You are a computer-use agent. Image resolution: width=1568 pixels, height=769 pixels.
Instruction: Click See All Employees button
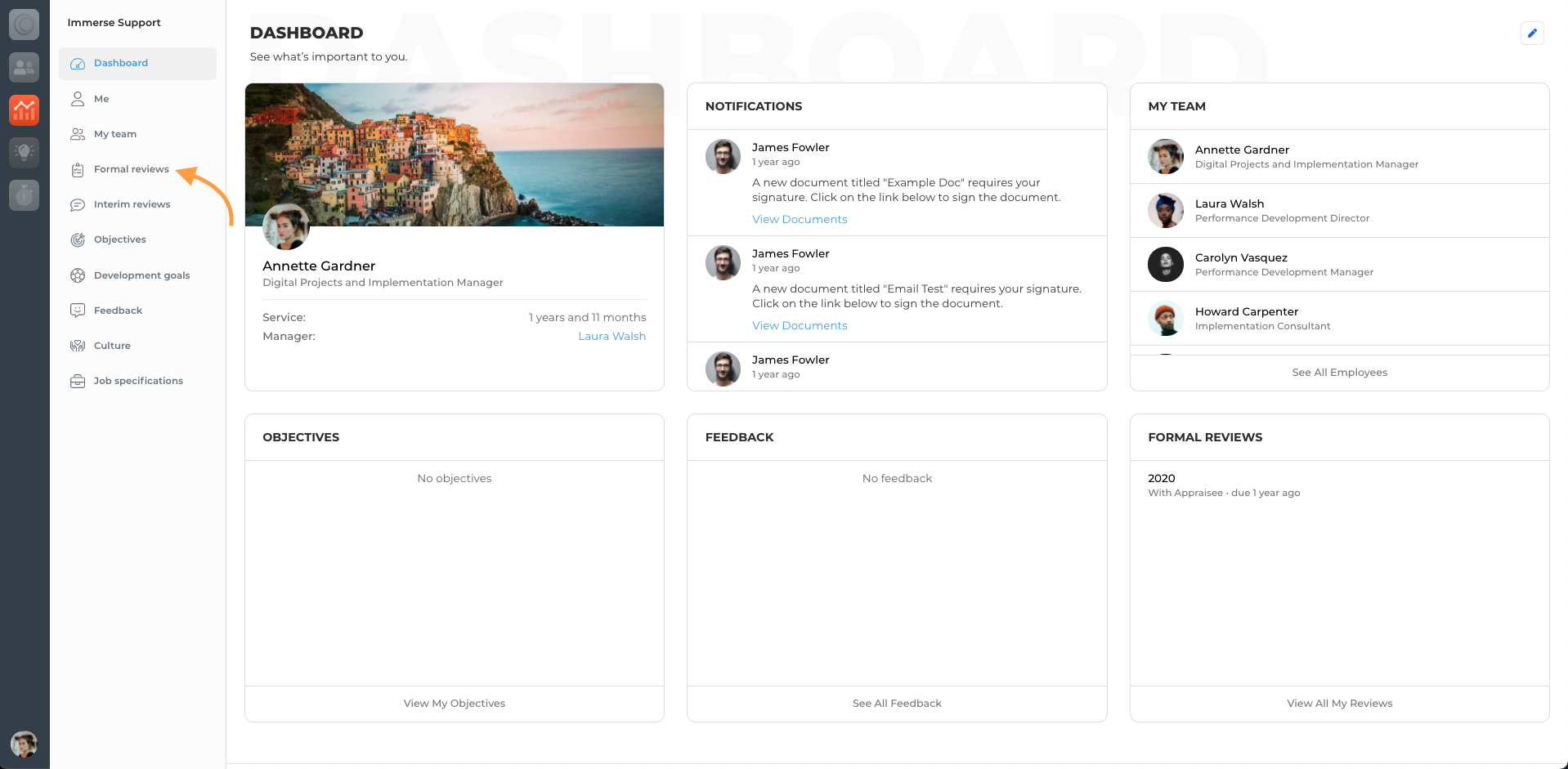(x=1339, y=373)
